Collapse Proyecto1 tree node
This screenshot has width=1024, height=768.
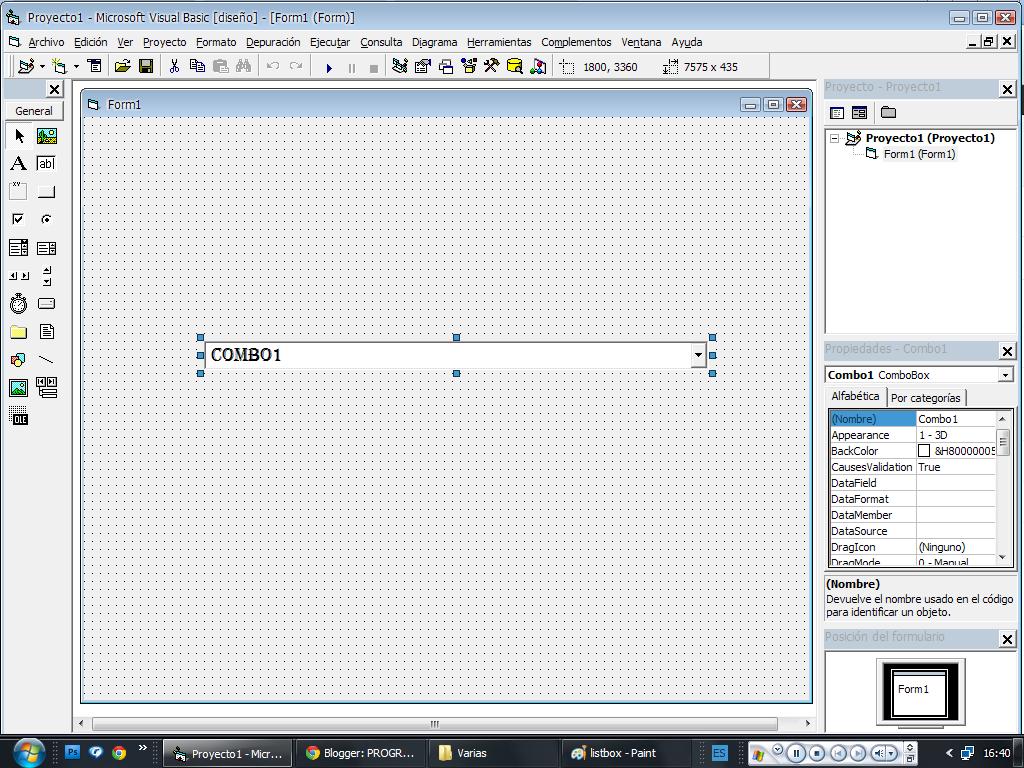[x=835, y=138]
